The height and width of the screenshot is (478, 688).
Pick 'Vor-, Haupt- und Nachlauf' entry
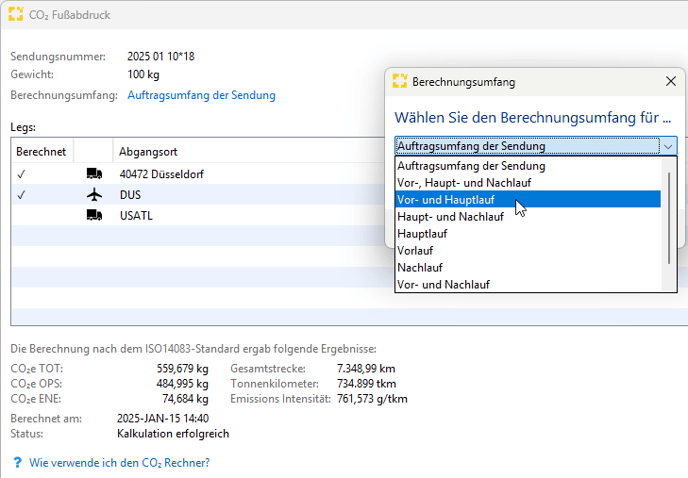tap(464, 183)
